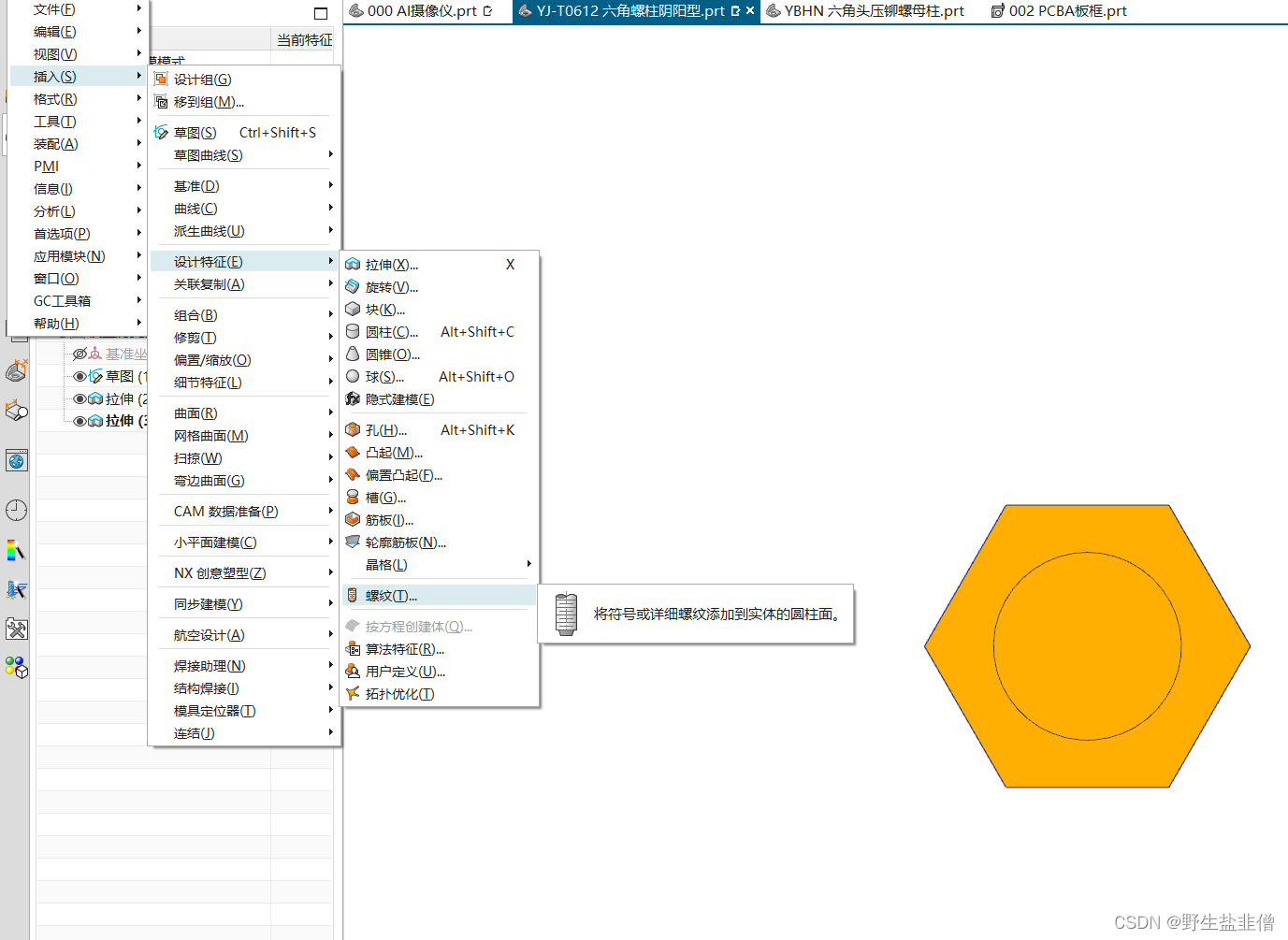The height and width of the screenshot is (940, 1288).
Task: Expand the CAM 数据准备(P) submenu
Action: click(x=244, y=512)
